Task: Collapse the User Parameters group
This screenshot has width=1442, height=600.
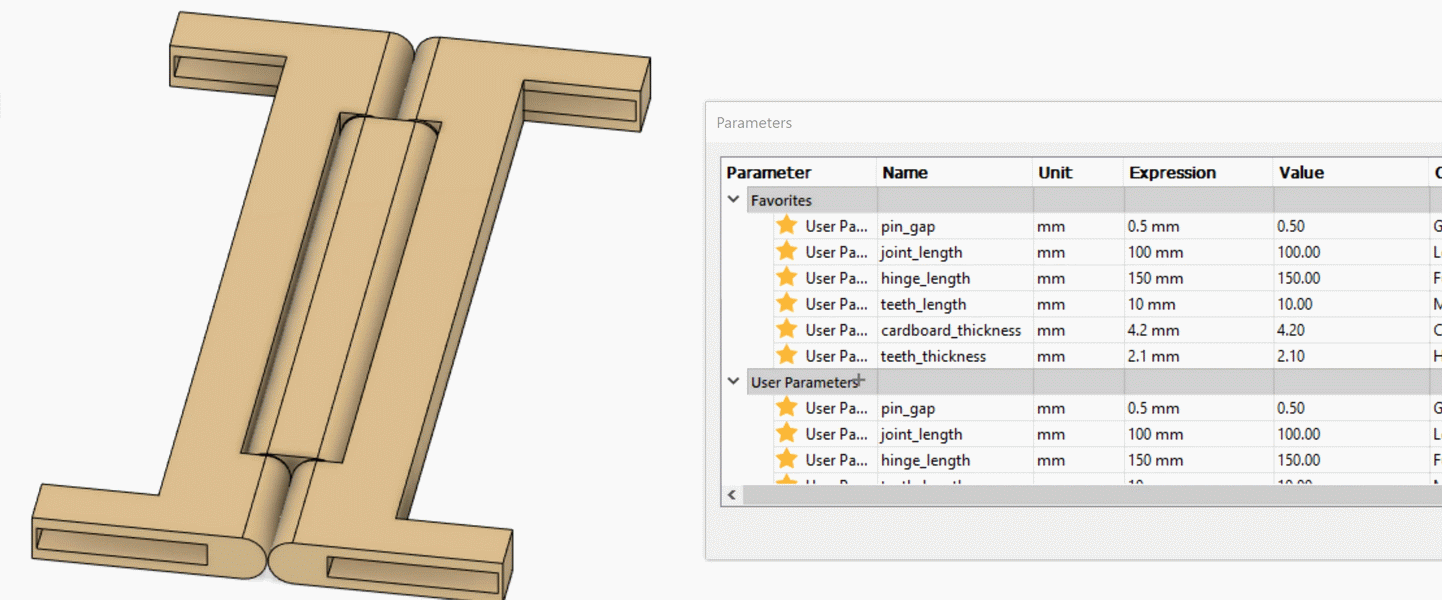Action: pyautogui.click(x=734, y=382)
